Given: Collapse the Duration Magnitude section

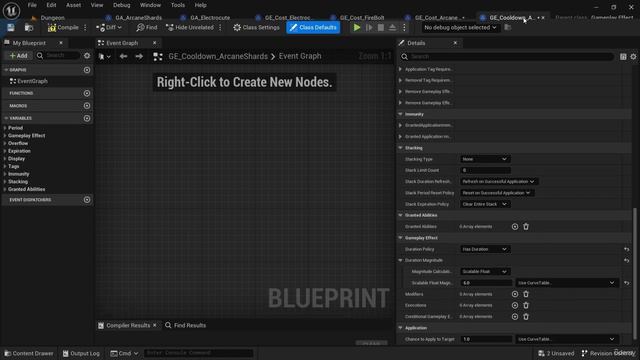Looking at the screenshot, I should (400, 260).
